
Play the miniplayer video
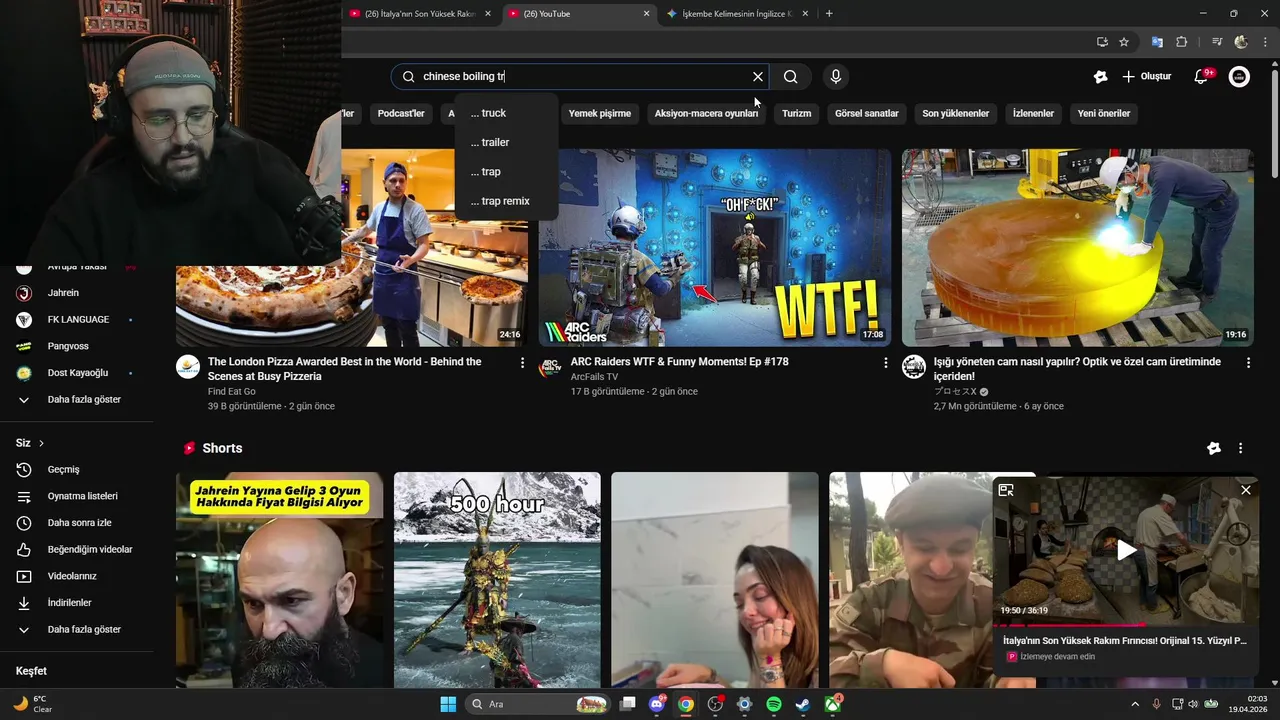point(1126,550)
